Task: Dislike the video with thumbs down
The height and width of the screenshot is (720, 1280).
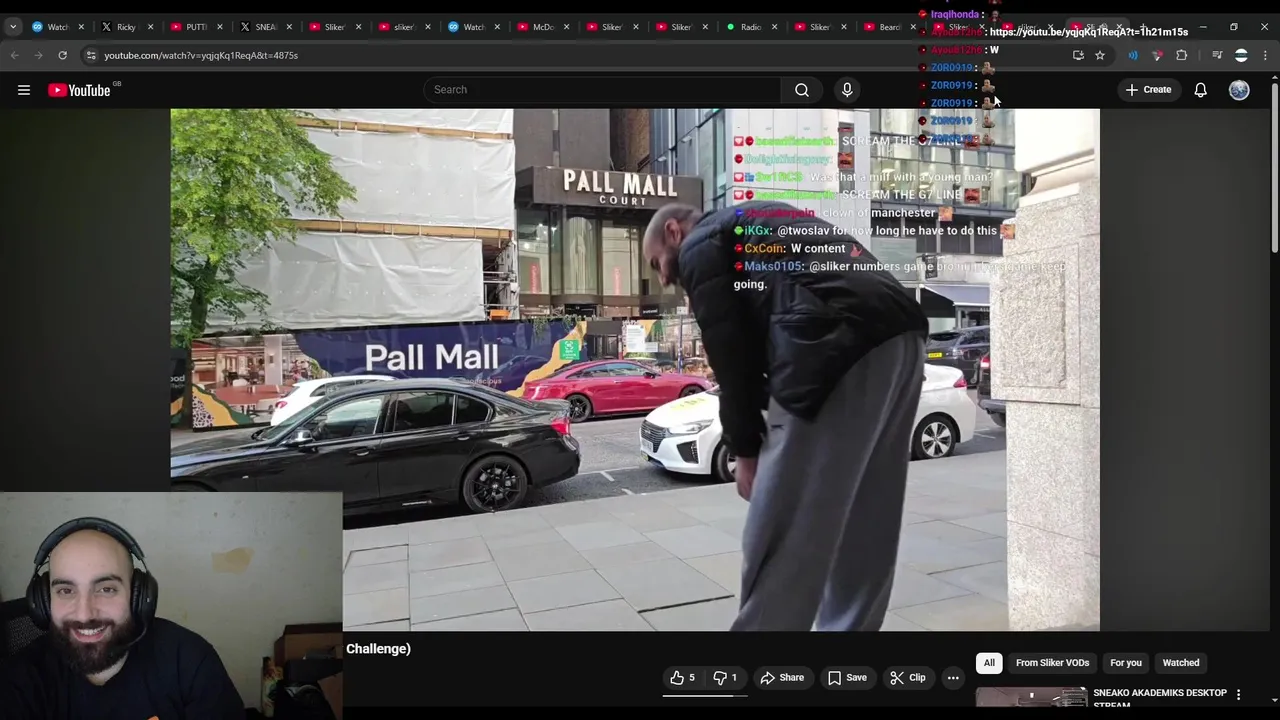Action: [x=725, y=678]
